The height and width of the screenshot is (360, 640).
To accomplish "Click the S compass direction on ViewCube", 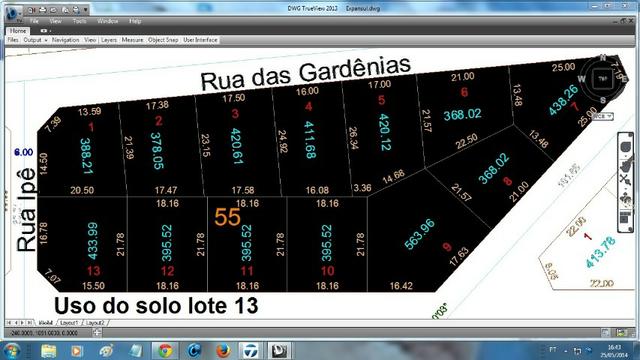I will [x=603, y=100].
